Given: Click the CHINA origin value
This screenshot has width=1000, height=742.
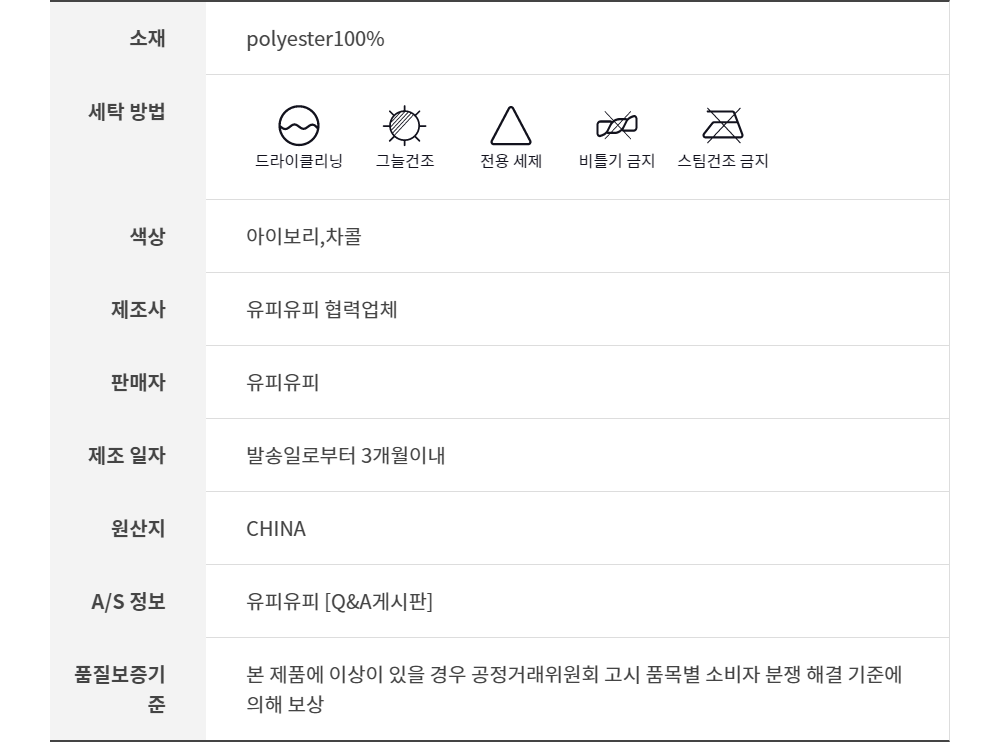Looking at the screenshot, I should click(x=276, y=529).
